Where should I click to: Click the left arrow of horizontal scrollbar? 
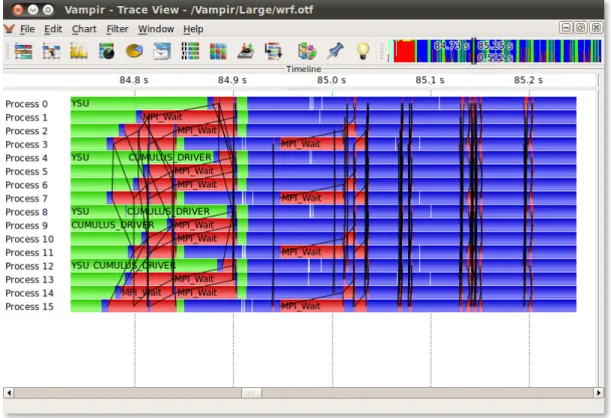[9, 392]
